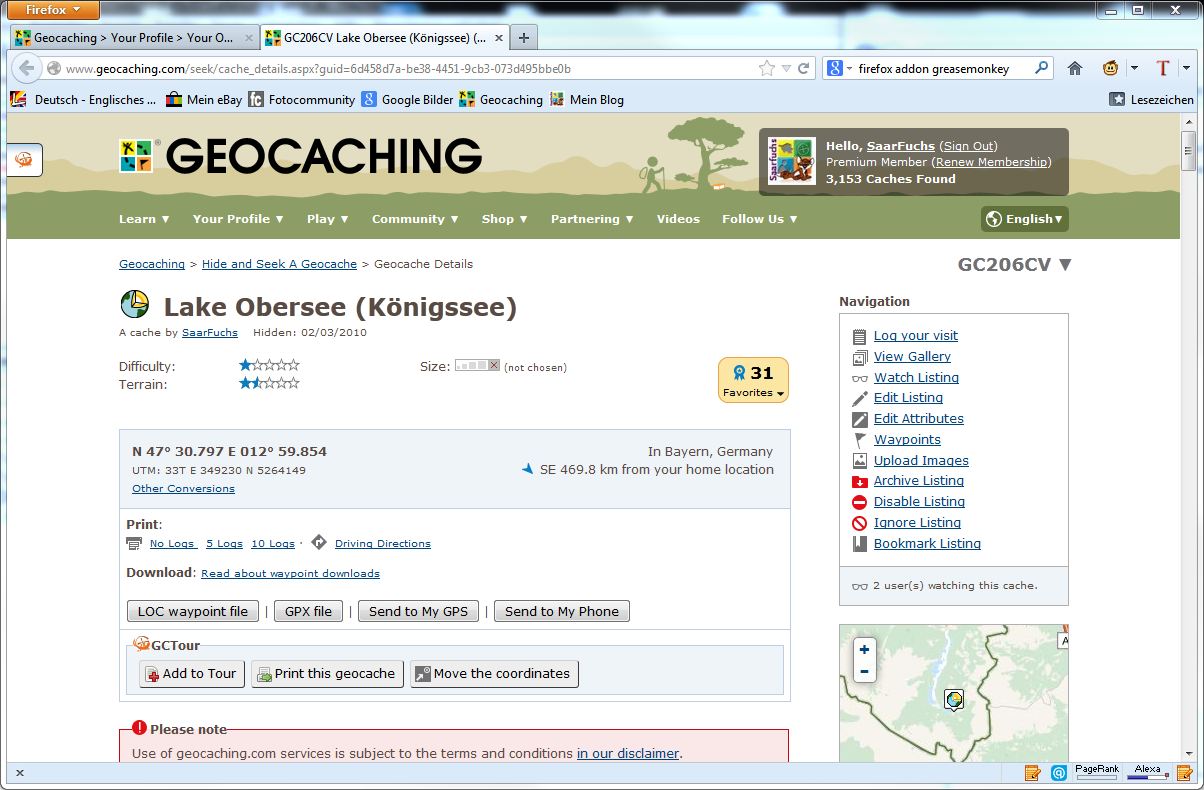Expand the Follow Us menu
This screenshot has height=790, width=1204.
[760, 219]
